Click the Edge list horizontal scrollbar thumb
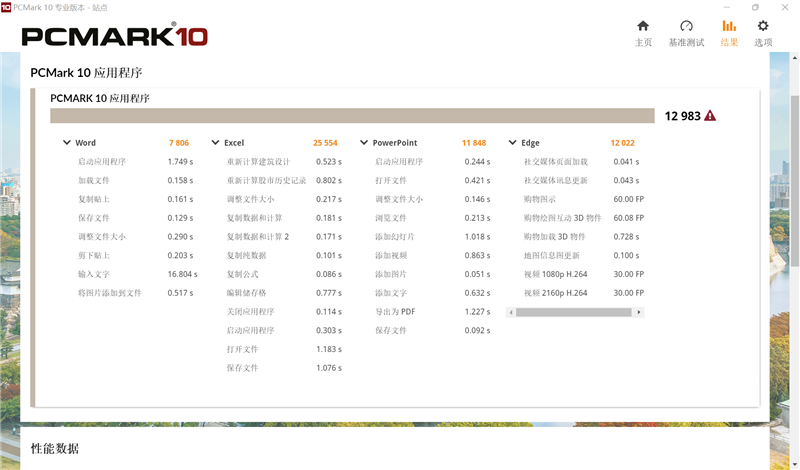800x470 pixels. point(573,312)
